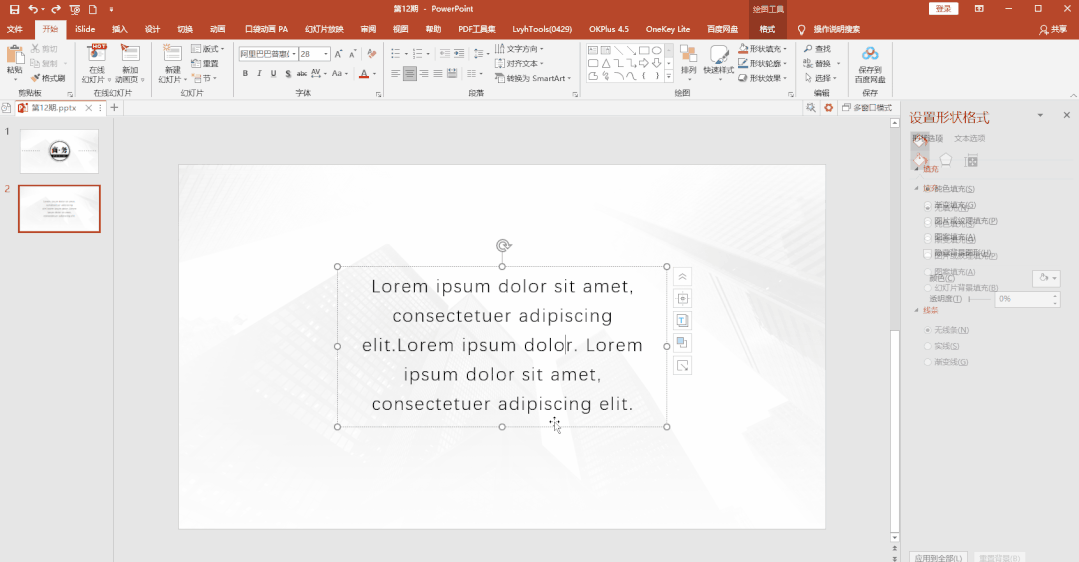Select the Effects pentagon icon in format pane
This screenshot has height=562, width=1079.
(945, 160)
